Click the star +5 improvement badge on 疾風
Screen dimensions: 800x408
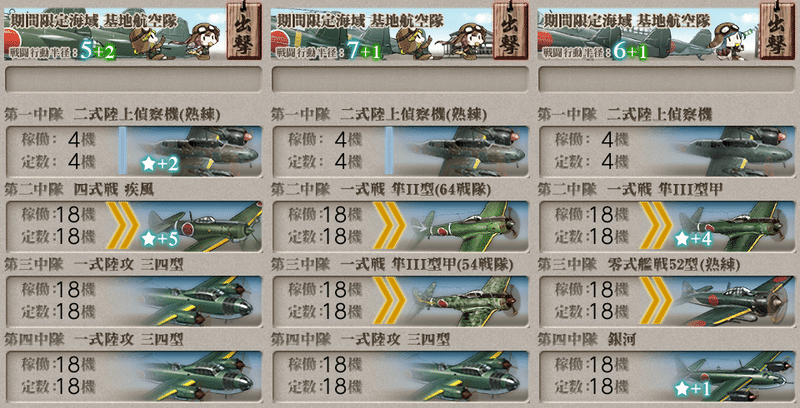click(160, 239)
